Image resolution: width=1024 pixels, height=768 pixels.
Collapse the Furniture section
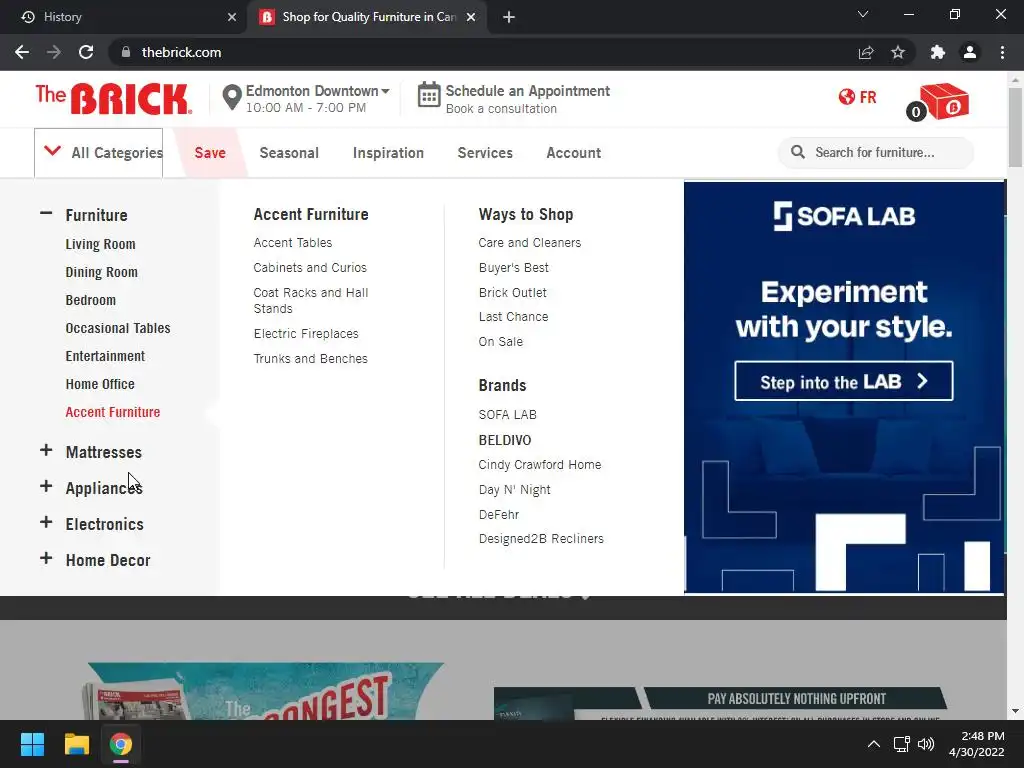46,213
